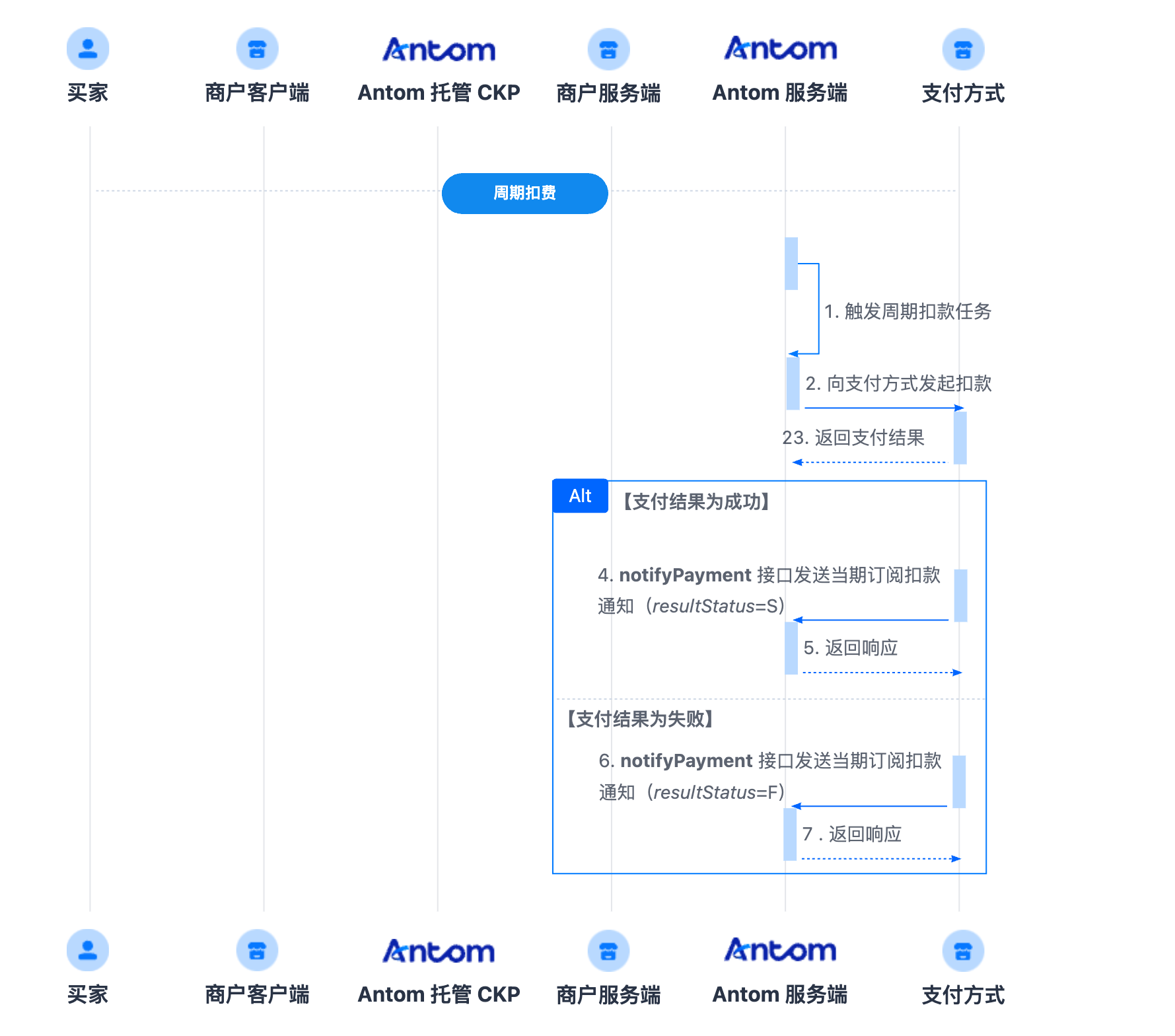Select the bottom 商户服务端 label

[x=609, y=995]
